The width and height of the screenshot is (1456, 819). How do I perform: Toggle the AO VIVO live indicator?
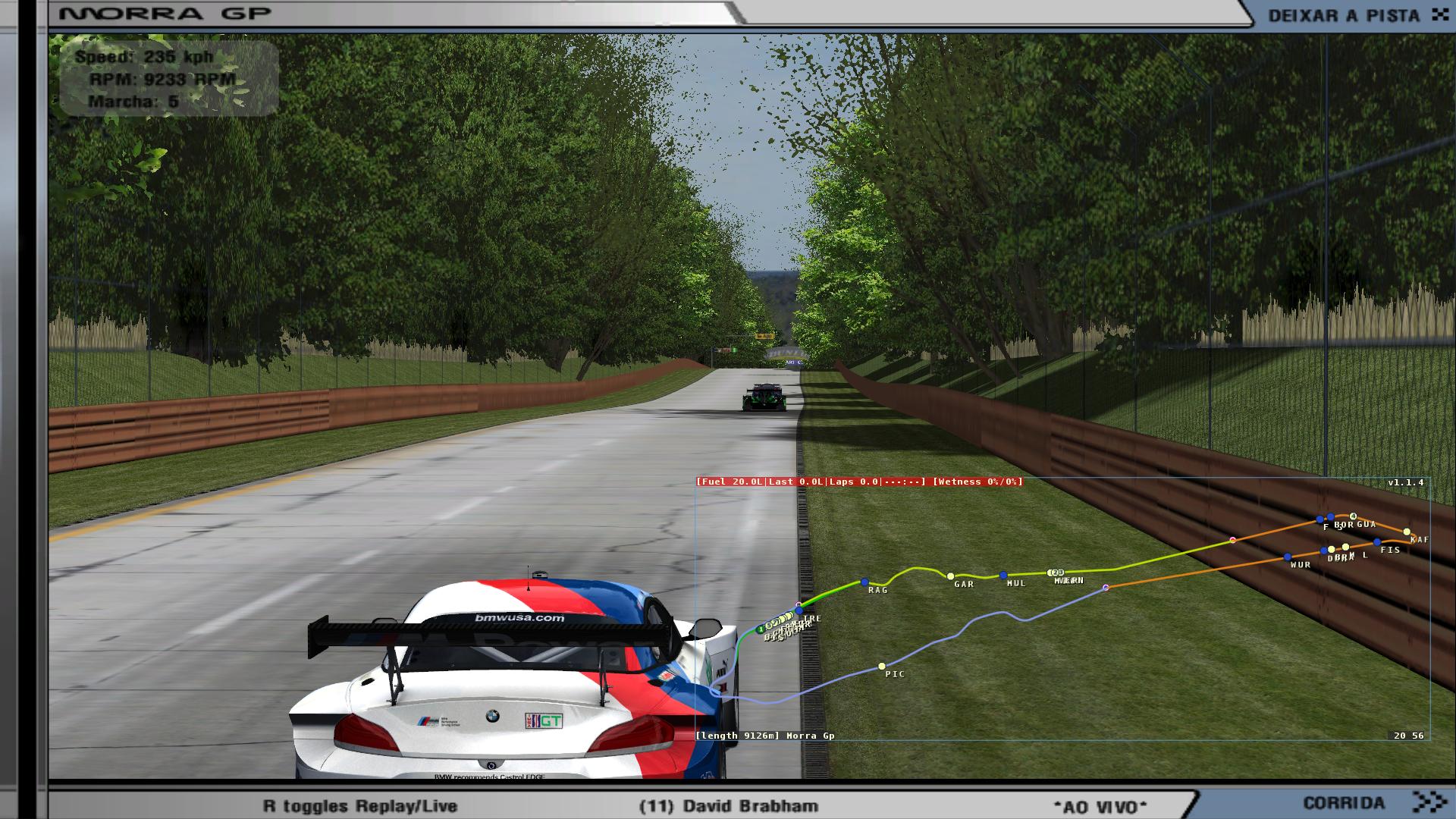pyautogui.click(x=1100, y=806)
